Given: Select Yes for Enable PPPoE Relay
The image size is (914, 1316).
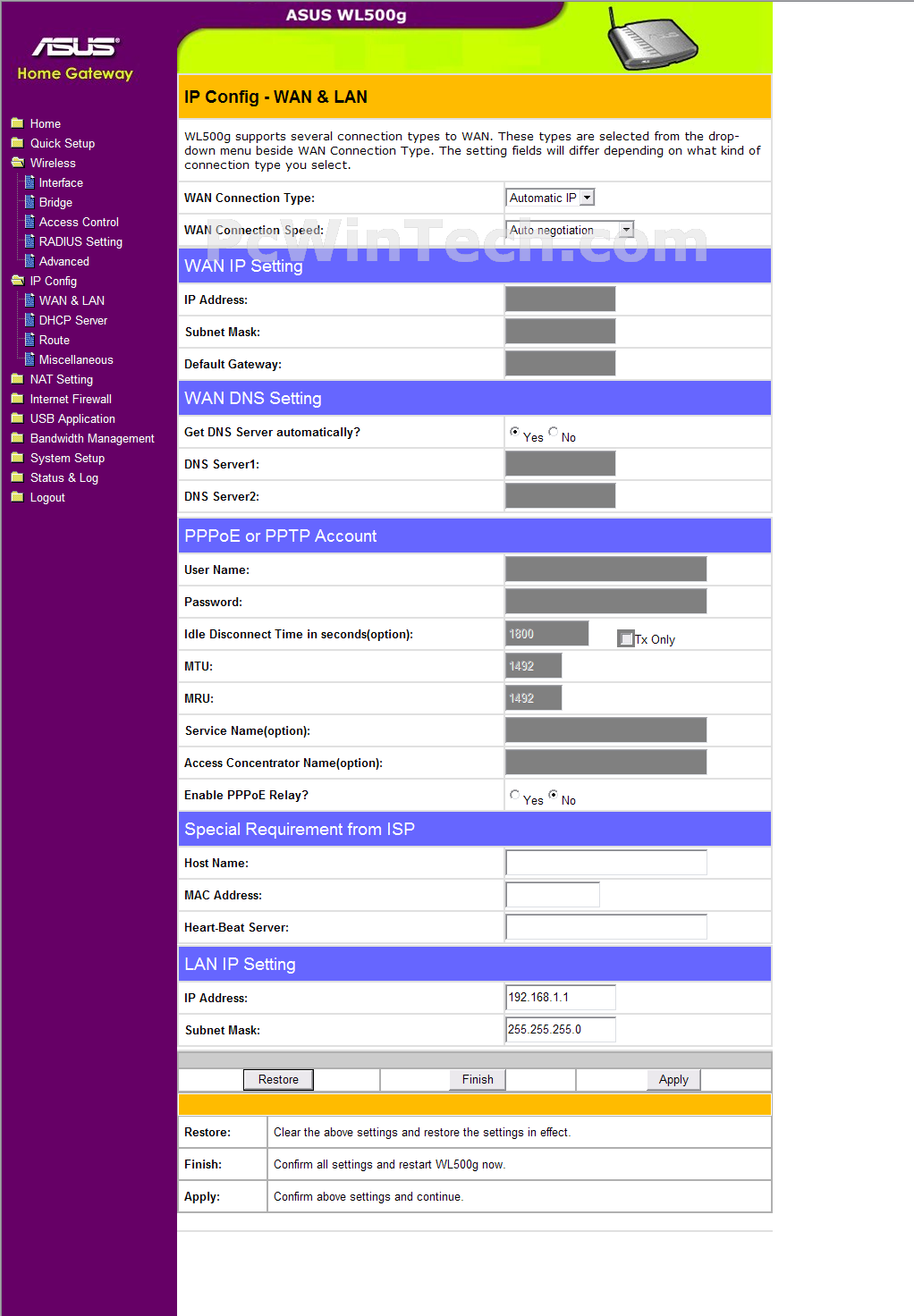Looking at the screenshot, I should [x=514, y=795].
